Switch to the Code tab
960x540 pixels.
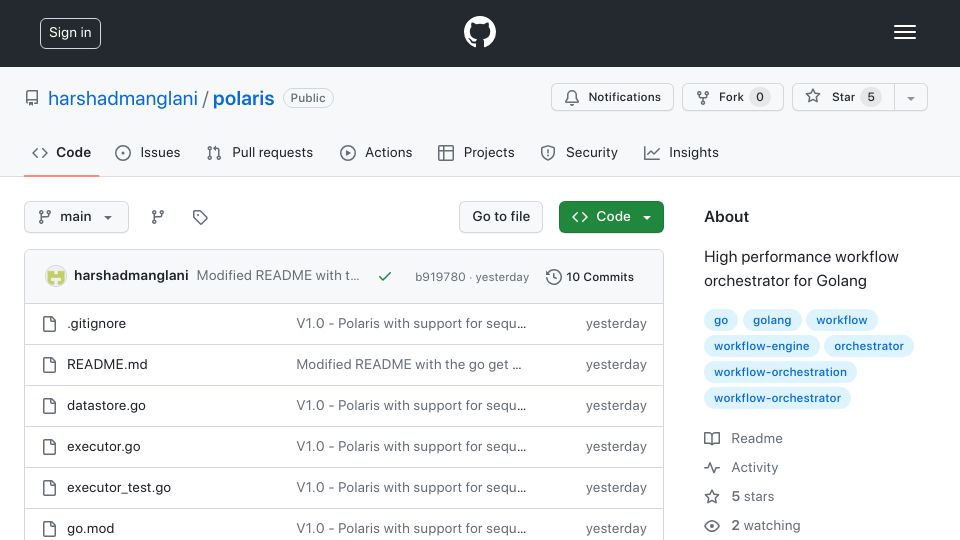pyautogui.click(x=61, y=152)
